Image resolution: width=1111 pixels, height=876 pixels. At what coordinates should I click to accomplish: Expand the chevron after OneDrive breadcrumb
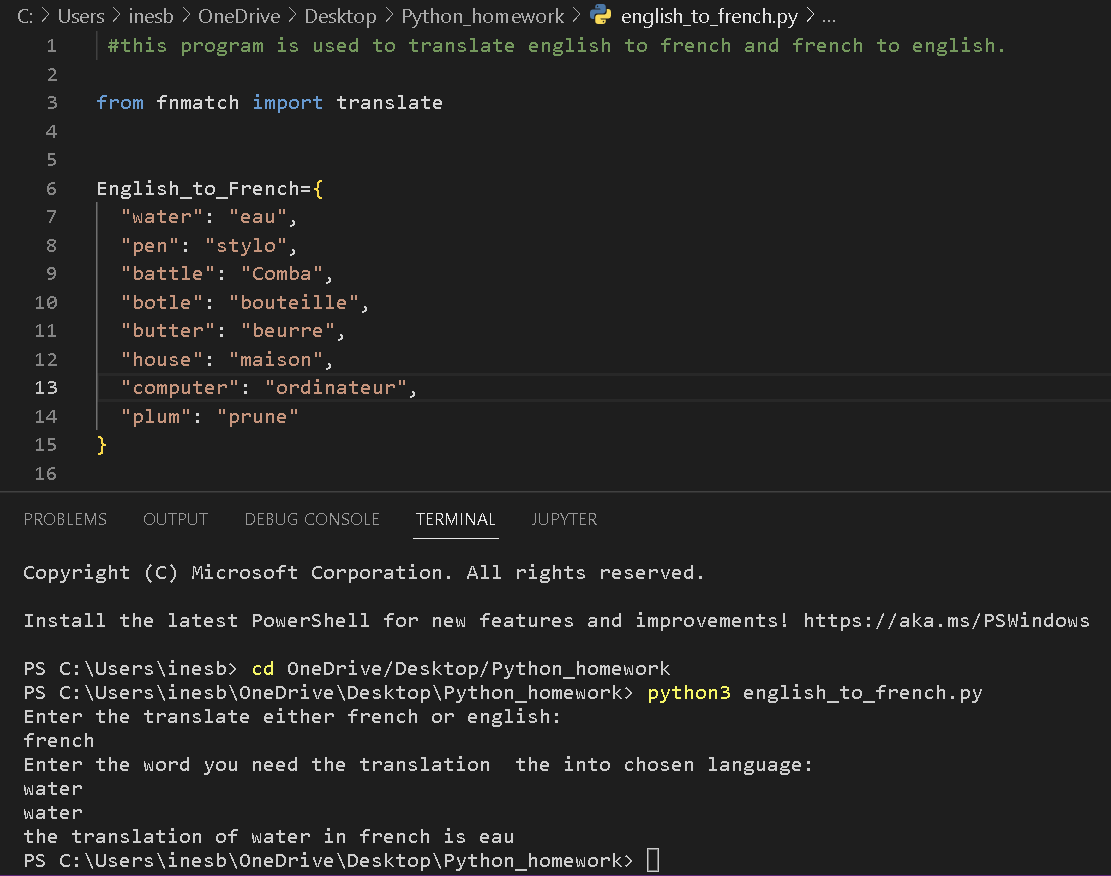click(290, 16)
